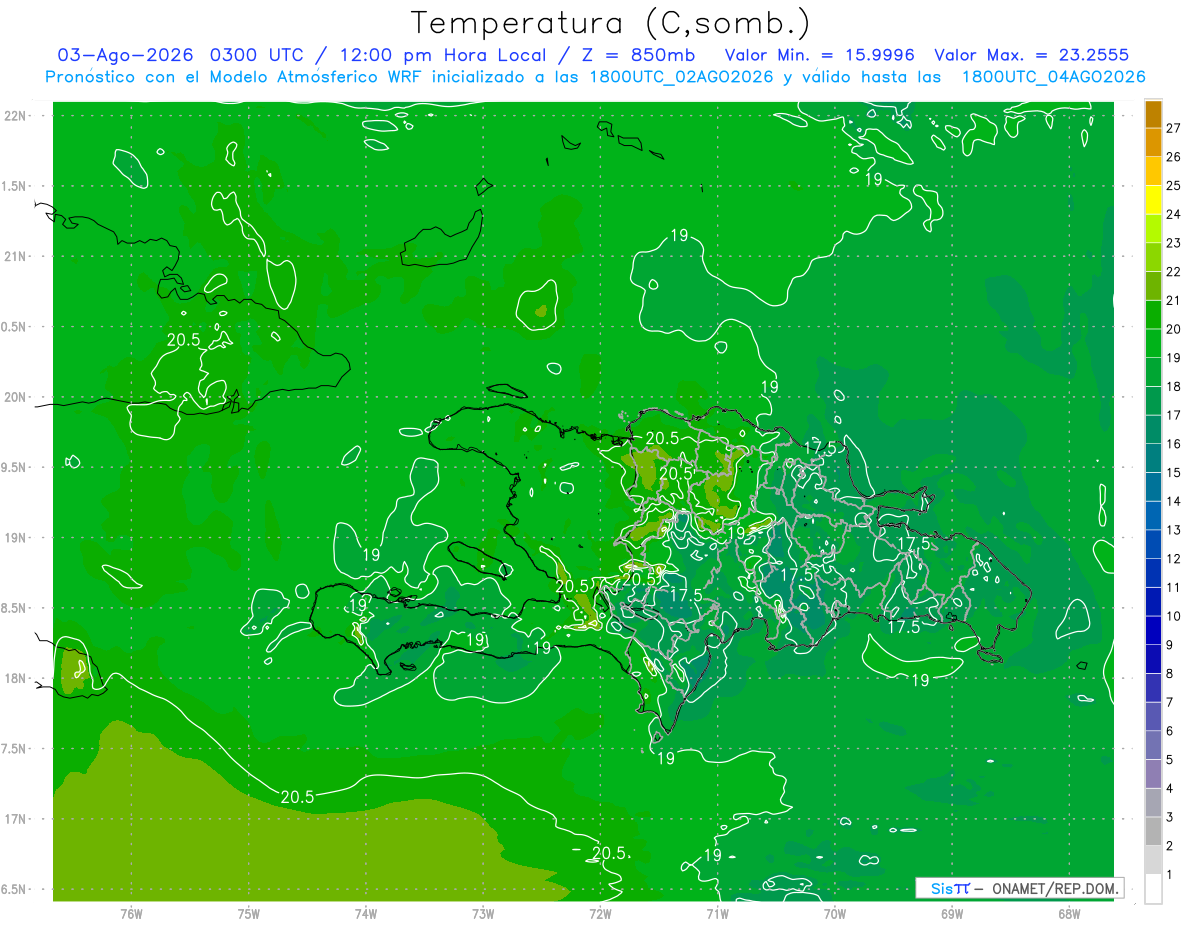Click legend value "1"
Image resolution: width=1200 pixels, height=927 pixels.
(x=1169, y=875)
